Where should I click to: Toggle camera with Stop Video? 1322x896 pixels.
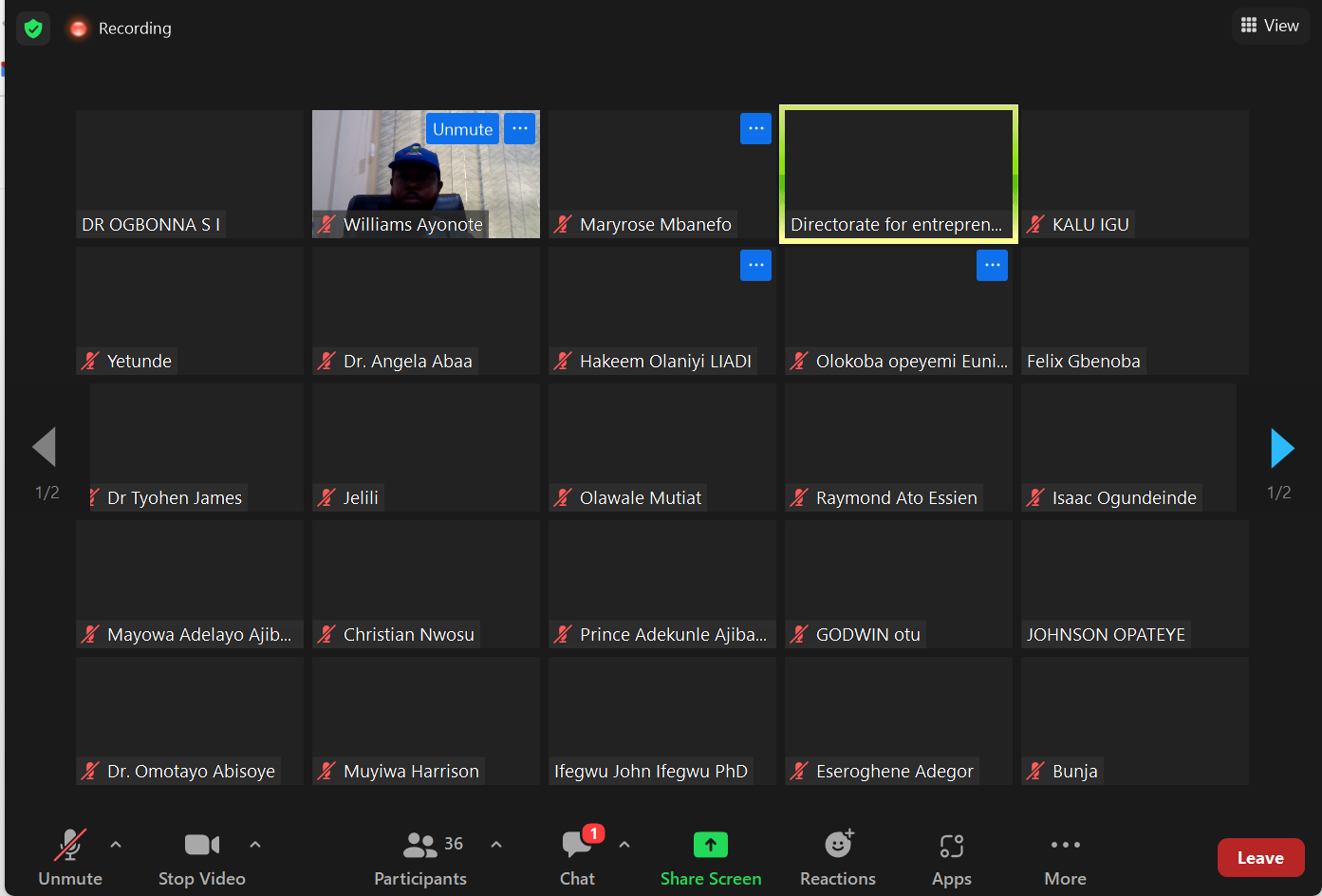202,857
